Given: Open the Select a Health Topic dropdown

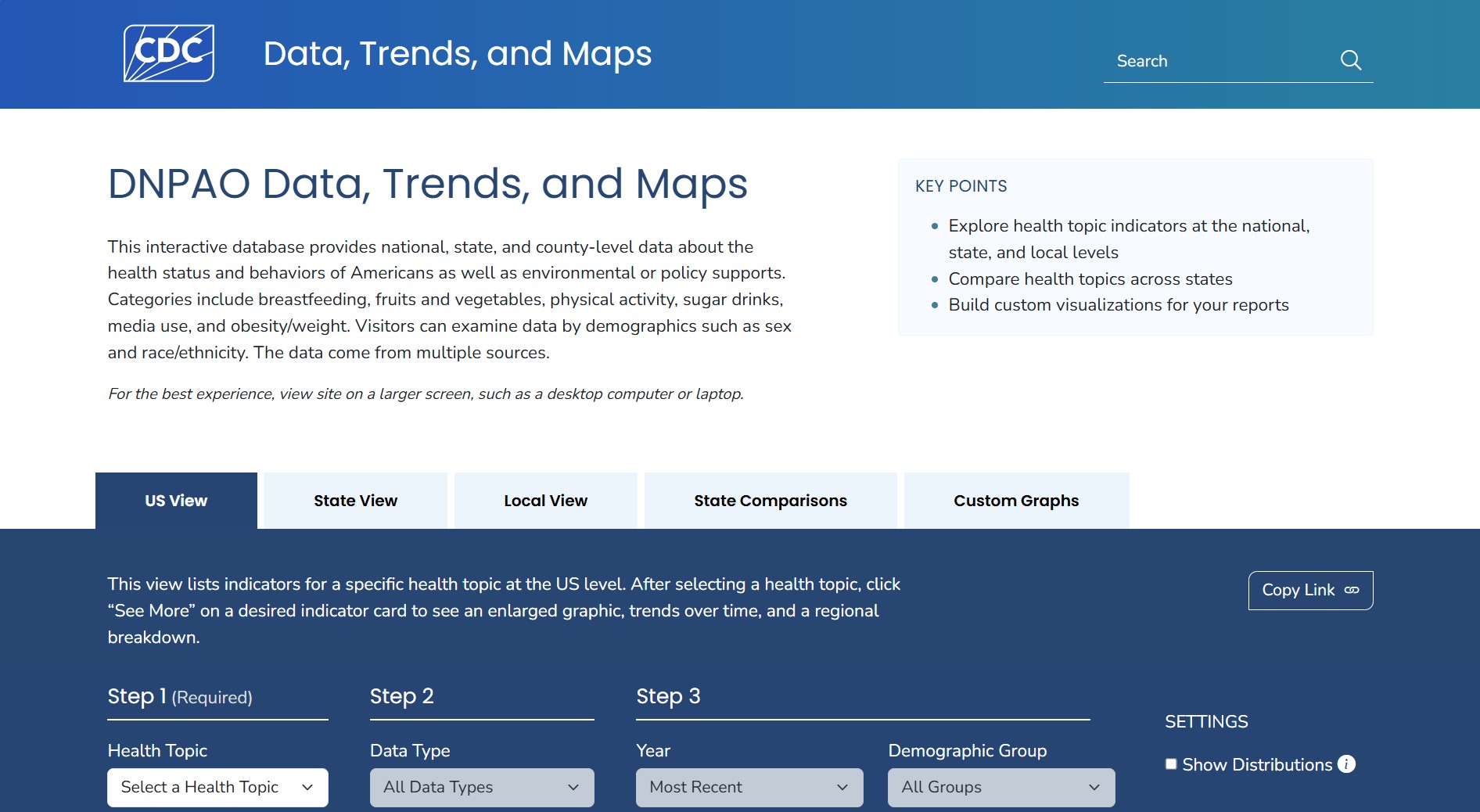Looking at the screenshot, I should pos(217,787).
